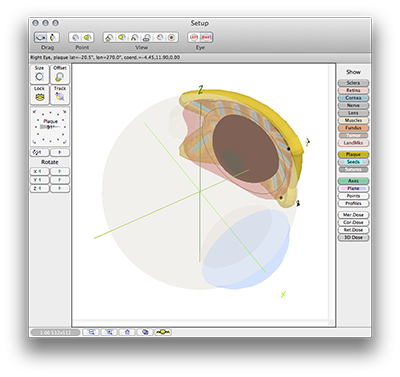Screen dimensions: 400x377
Task: Choose the second yellow Point tool icon
Action: pos(88,37)
